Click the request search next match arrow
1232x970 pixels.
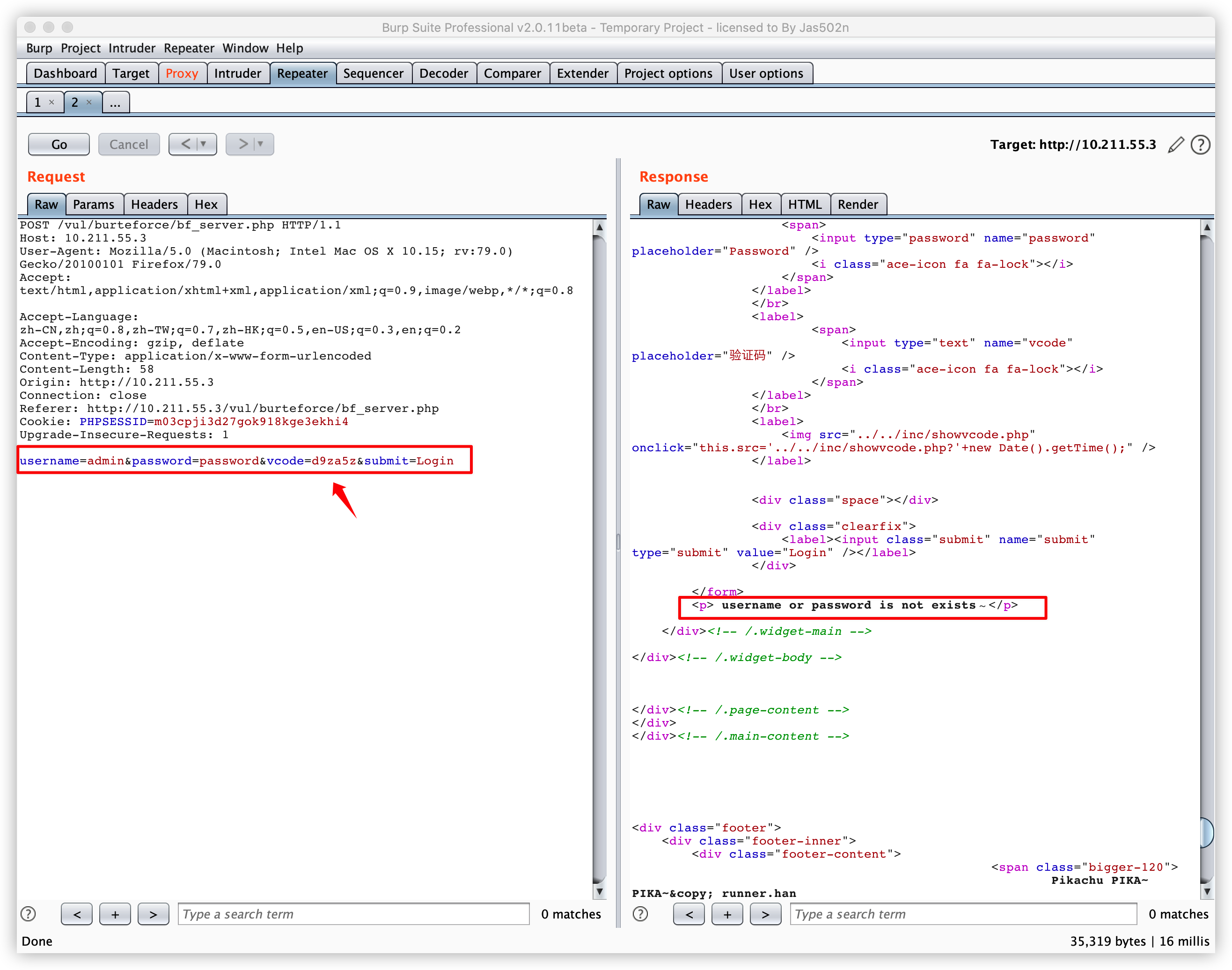(153, 914)
